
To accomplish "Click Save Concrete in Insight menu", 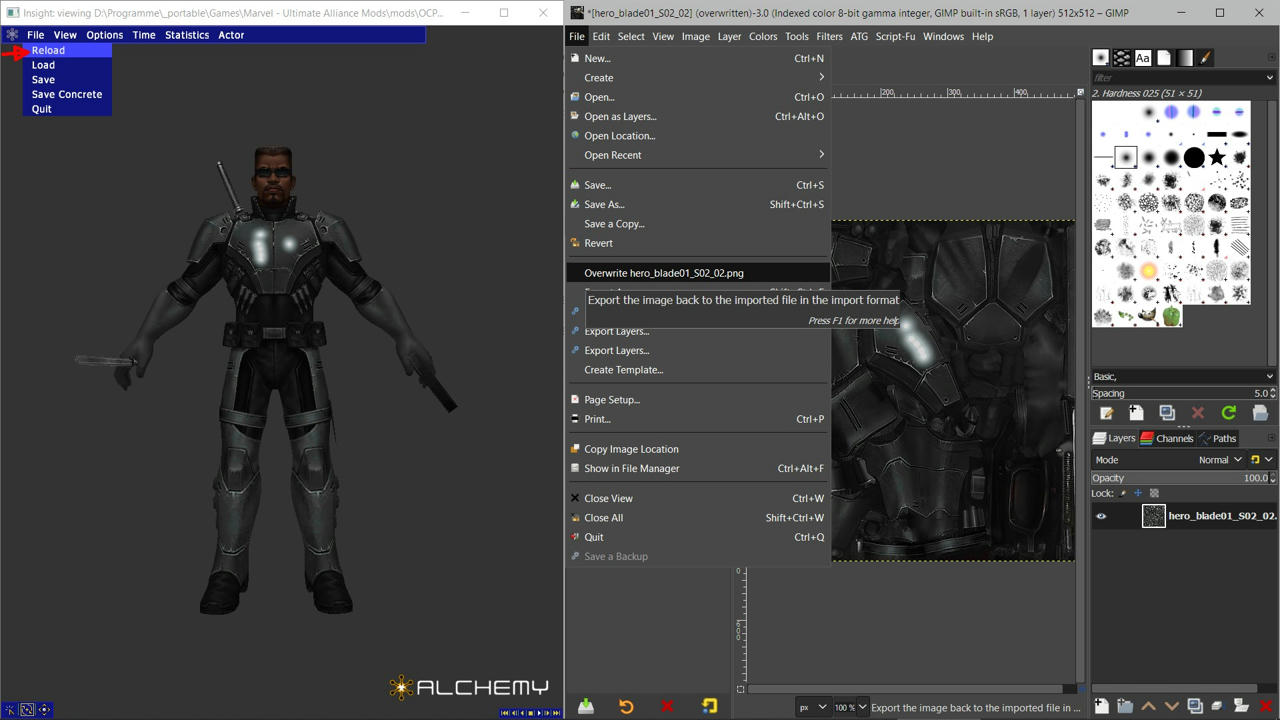I will 68,94.
